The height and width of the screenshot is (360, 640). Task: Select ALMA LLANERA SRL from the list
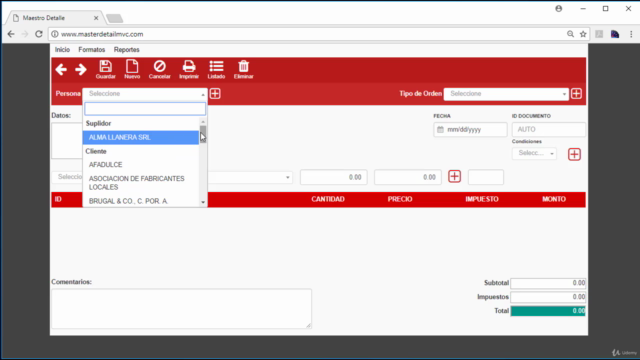(x=141, y=138)
